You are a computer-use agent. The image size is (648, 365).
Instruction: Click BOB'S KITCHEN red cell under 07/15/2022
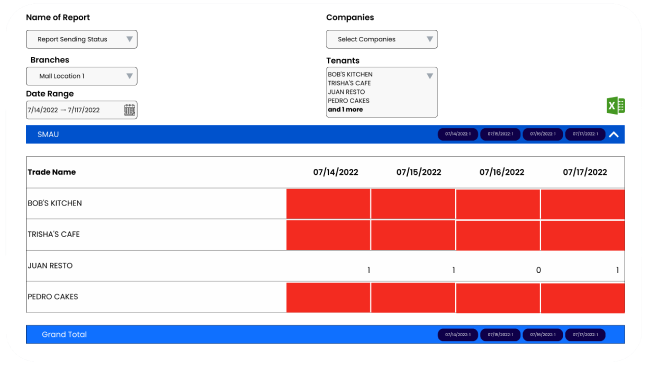click(x=413, y=204)
